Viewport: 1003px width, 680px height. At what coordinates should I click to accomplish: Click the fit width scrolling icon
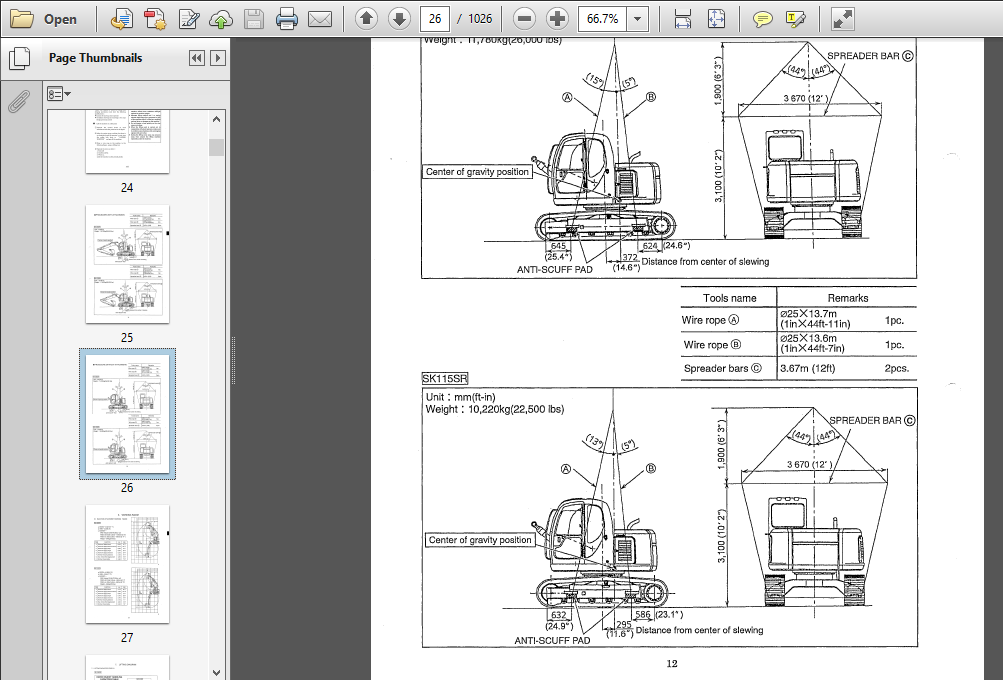coord(683,19)
